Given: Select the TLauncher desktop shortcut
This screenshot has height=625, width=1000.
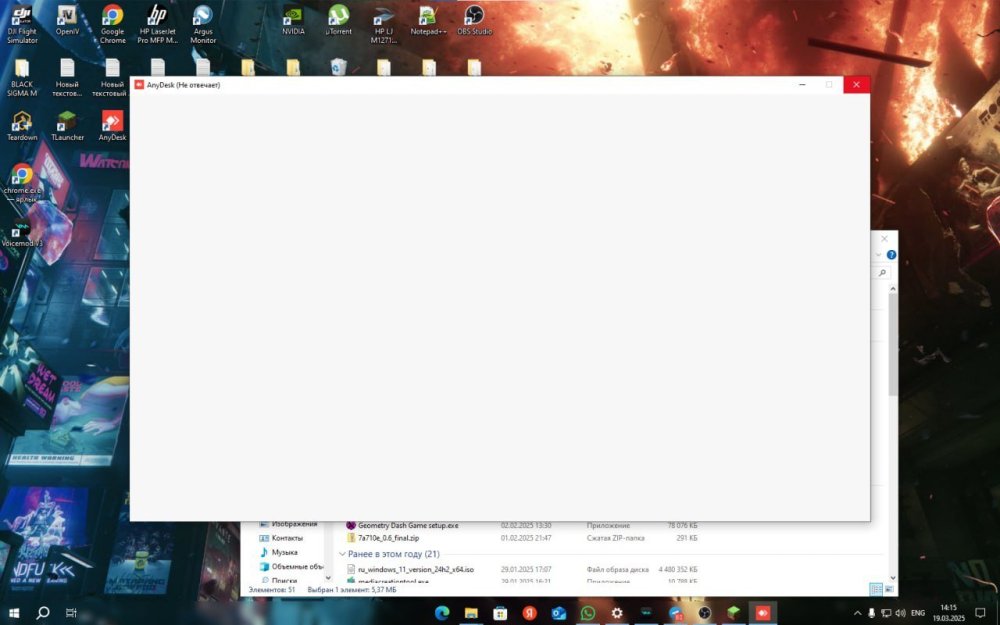Looking at the screenshot, I should [67, 126].
